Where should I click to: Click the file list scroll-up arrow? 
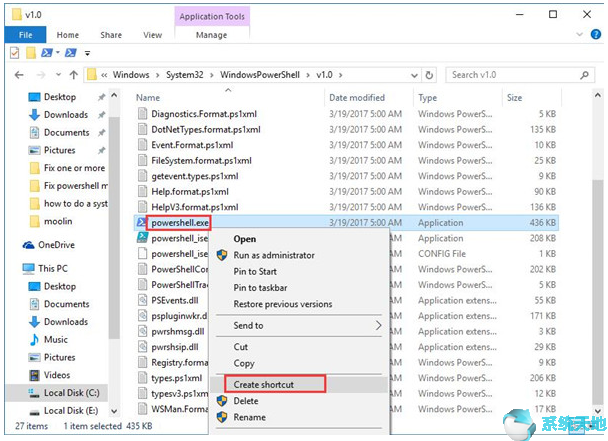pyautogui.click(x=598, y=95)
